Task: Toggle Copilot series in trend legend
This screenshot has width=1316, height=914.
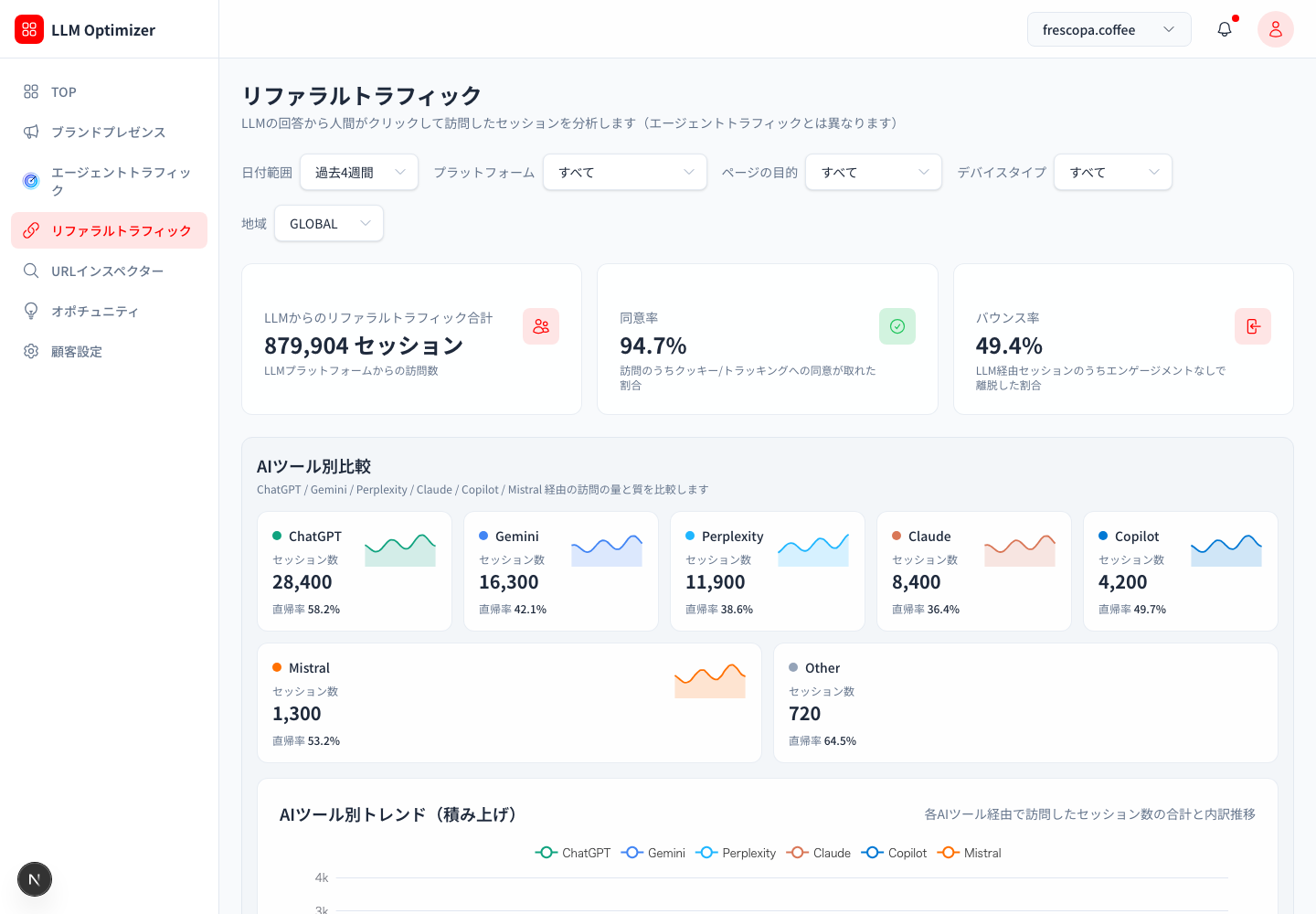Action: [x=894, y=853]
